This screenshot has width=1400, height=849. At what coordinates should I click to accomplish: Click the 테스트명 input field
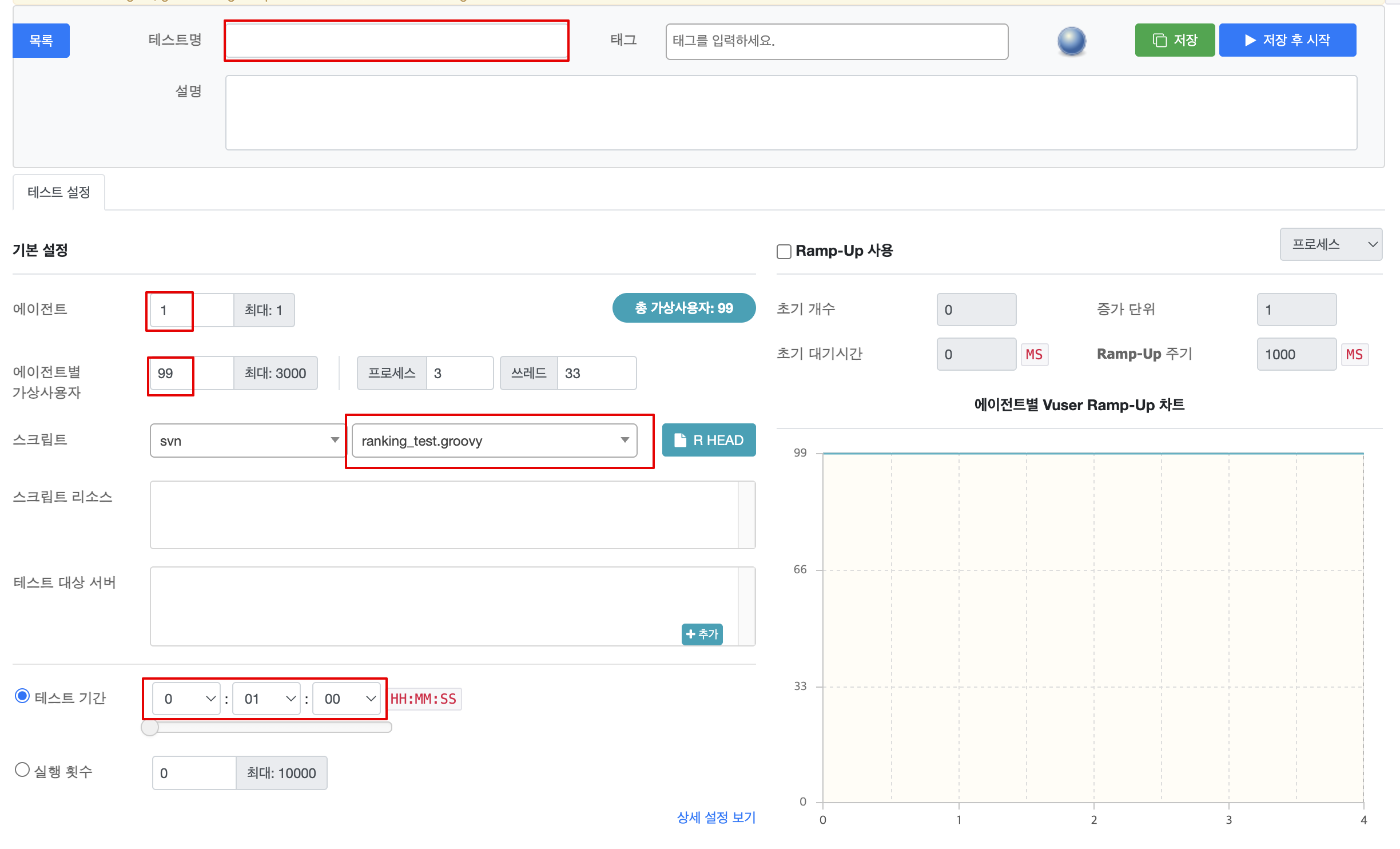396,41
